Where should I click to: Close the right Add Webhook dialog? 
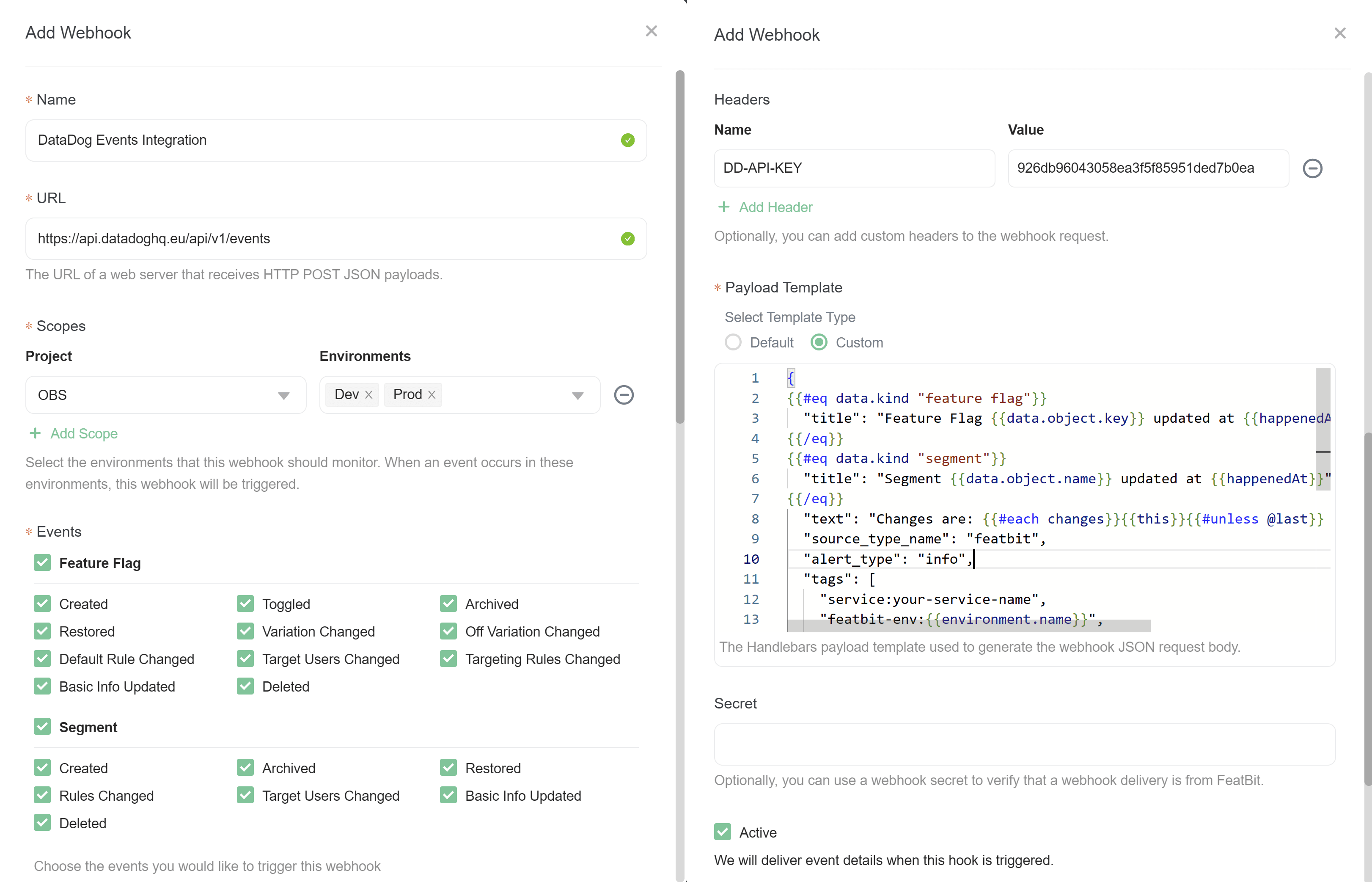point(1340,33)
